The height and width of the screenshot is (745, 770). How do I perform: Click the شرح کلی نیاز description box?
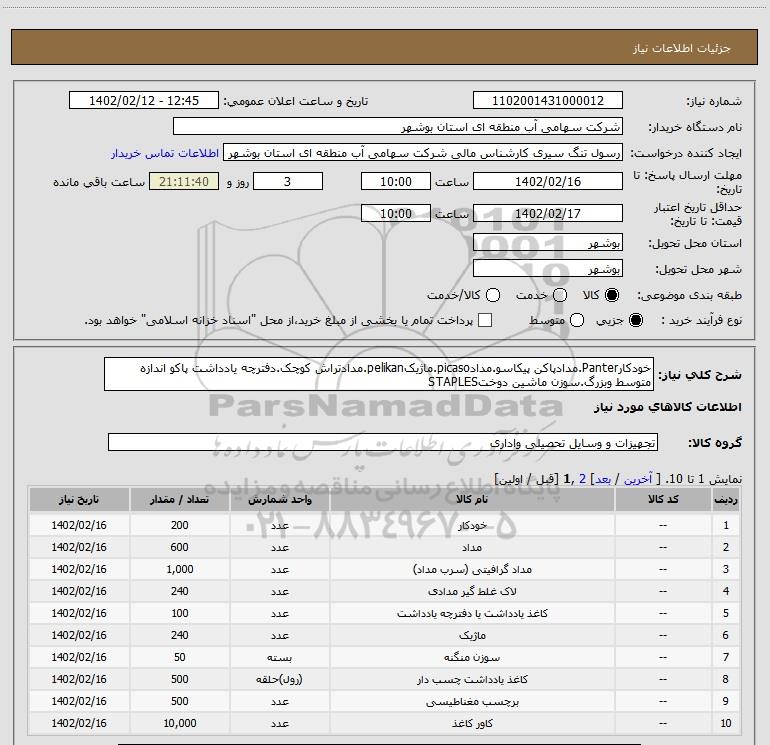379,374
